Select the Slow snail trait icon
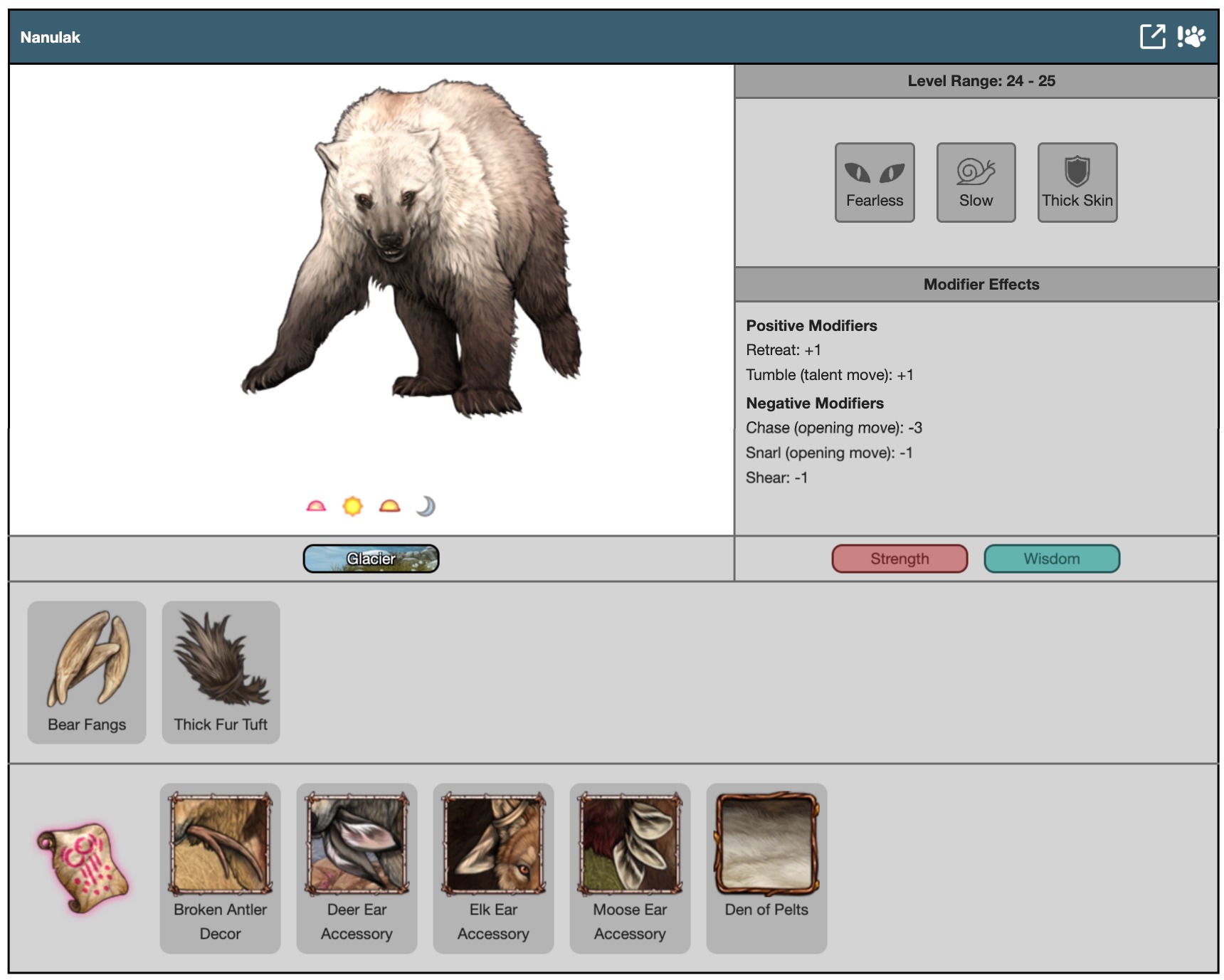Image resolution: width=1224 pixels, height=980 pixels. (976, 182)
